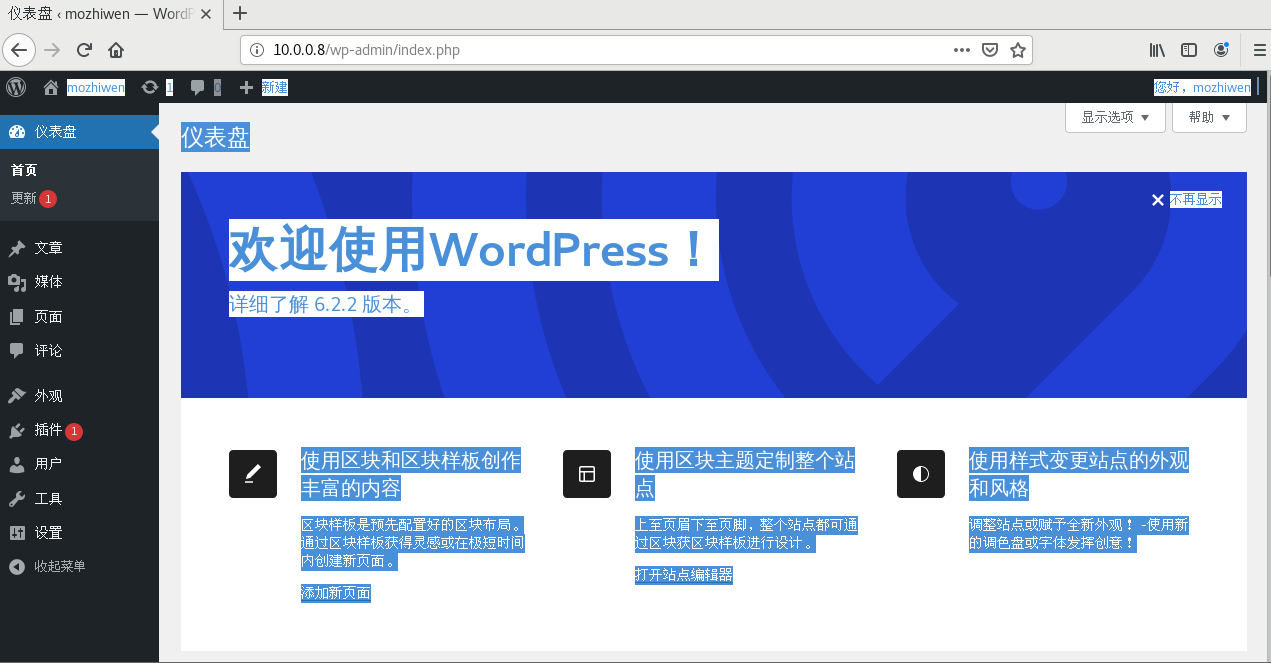Click the WordPress logo in admin bar
The image size is (1271, 663).
coord(16,87)
